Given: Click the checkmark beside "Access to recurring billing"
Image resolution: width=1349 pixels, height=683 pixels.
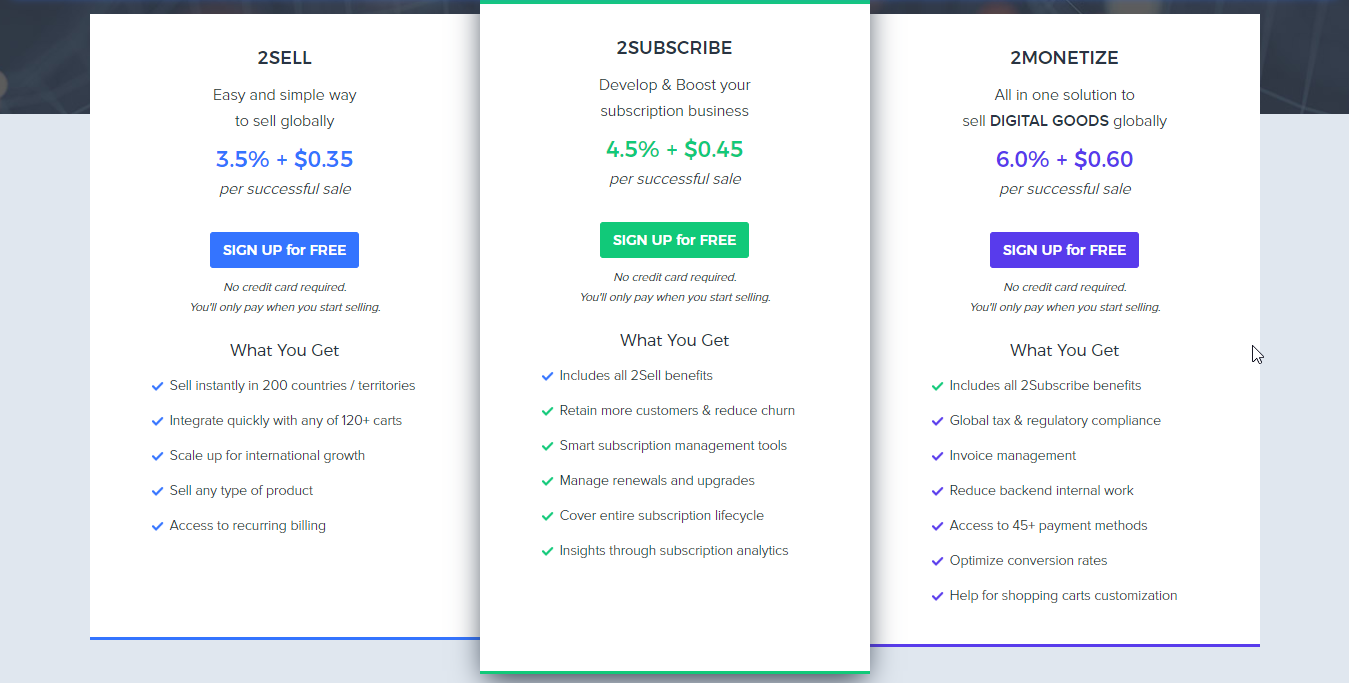Looking at the screenshot, I should pos(158,525).
